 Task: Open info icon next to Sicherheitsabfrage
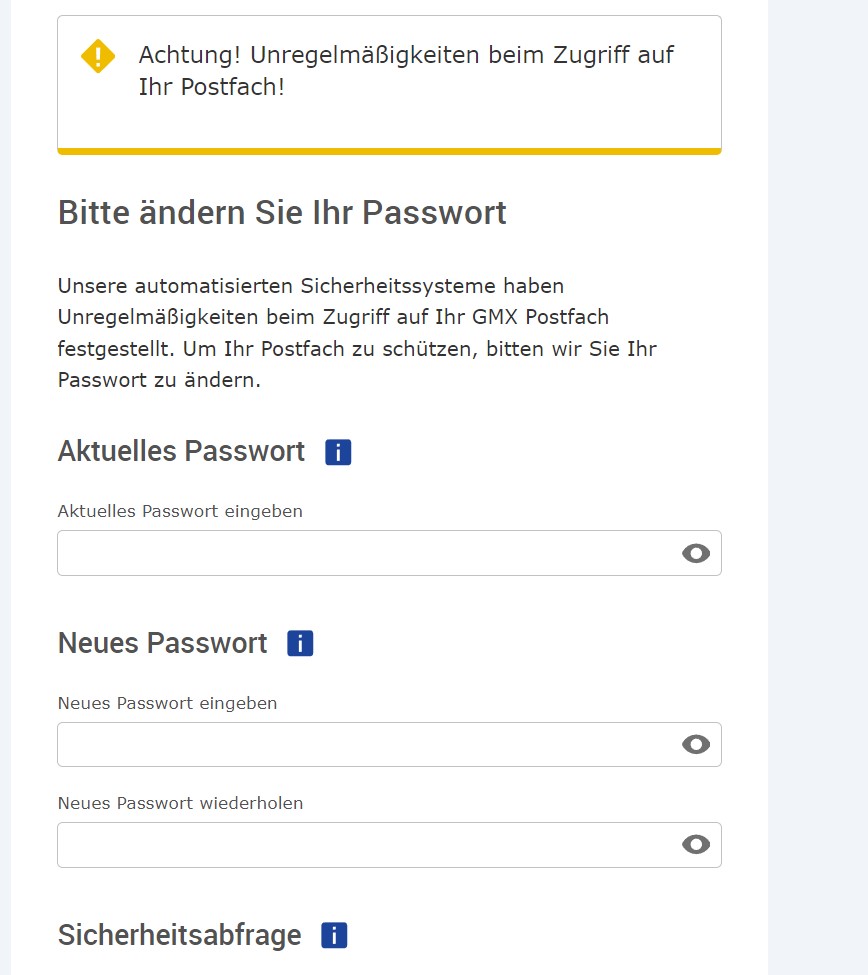pyautogui.click(x=334, y=935)
